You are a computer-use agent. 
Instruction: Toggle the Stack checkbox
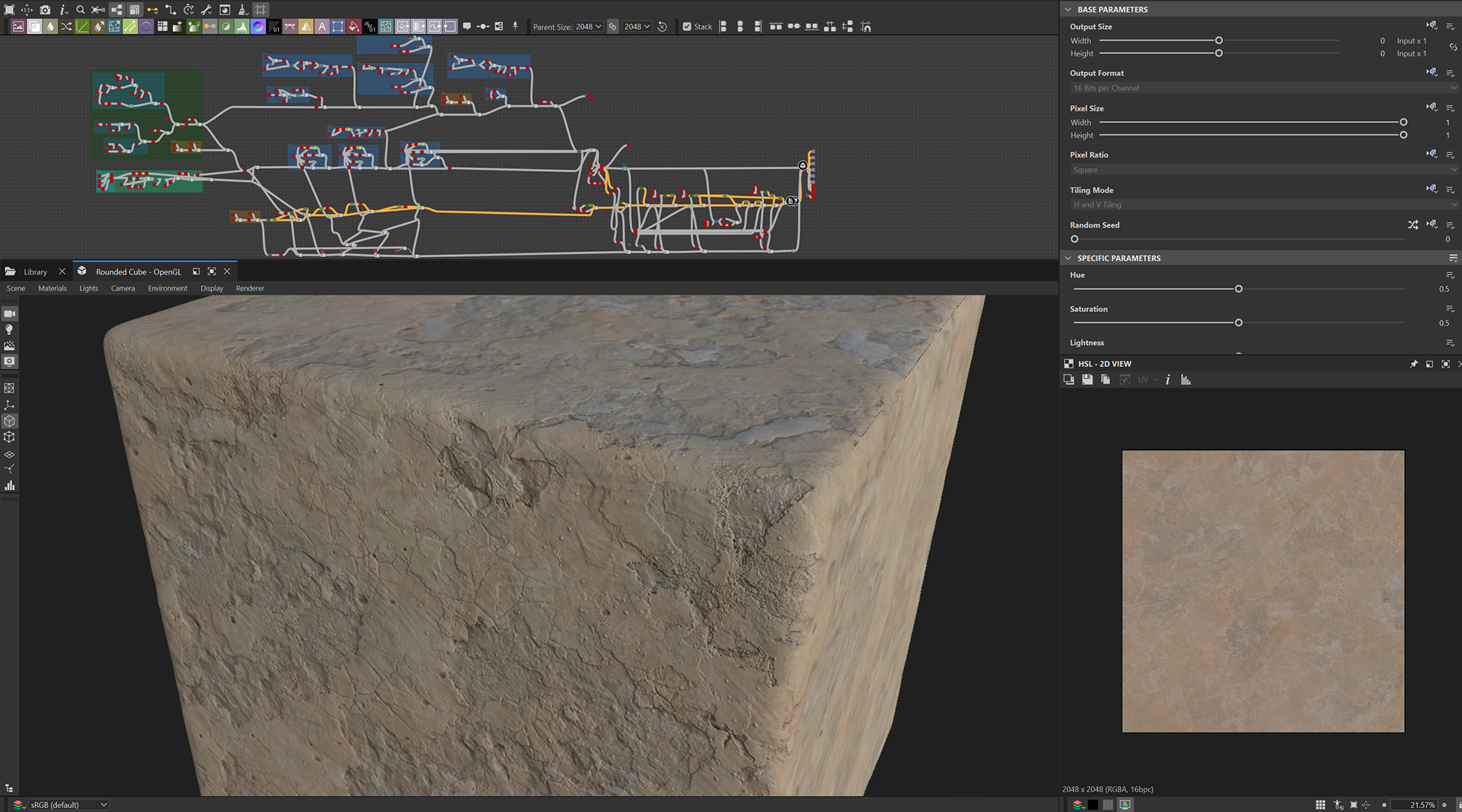[687, 27]
